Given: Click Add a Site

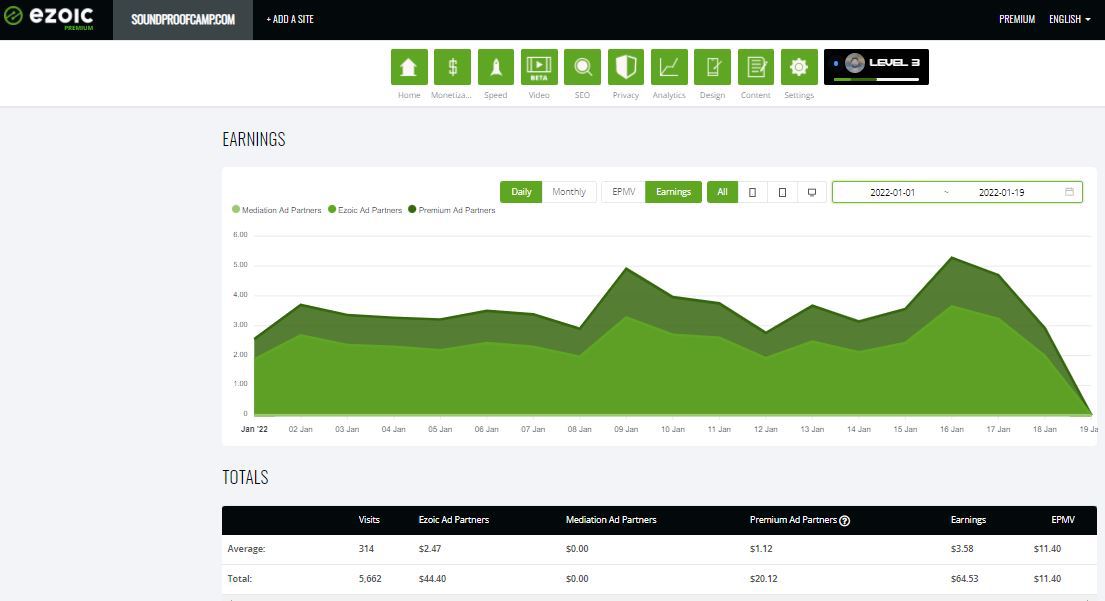Looking at the screenshot, I should [x=290, y=19].
